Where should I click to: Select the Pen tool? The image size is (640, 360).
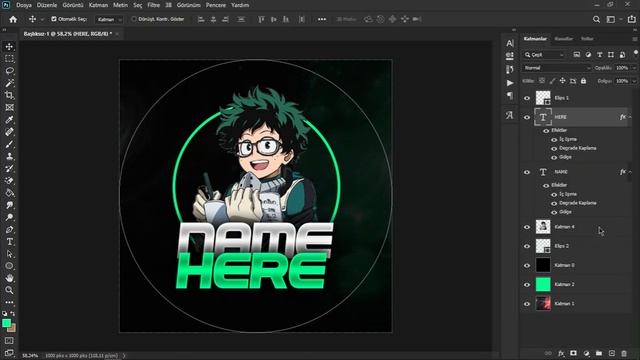[9, 229]
